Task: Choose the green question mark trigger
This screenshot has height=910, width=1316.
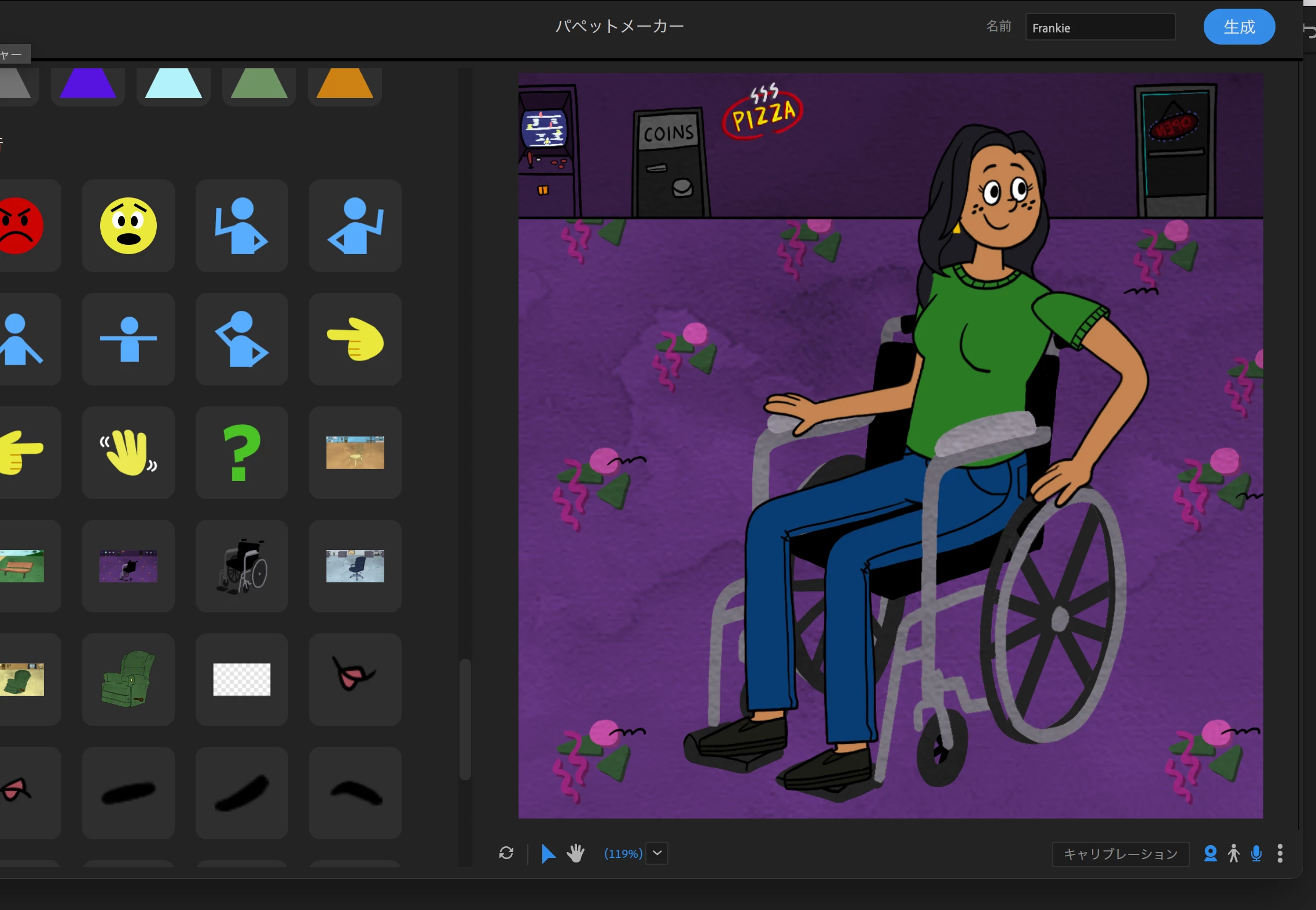Action: pos(241,453)
